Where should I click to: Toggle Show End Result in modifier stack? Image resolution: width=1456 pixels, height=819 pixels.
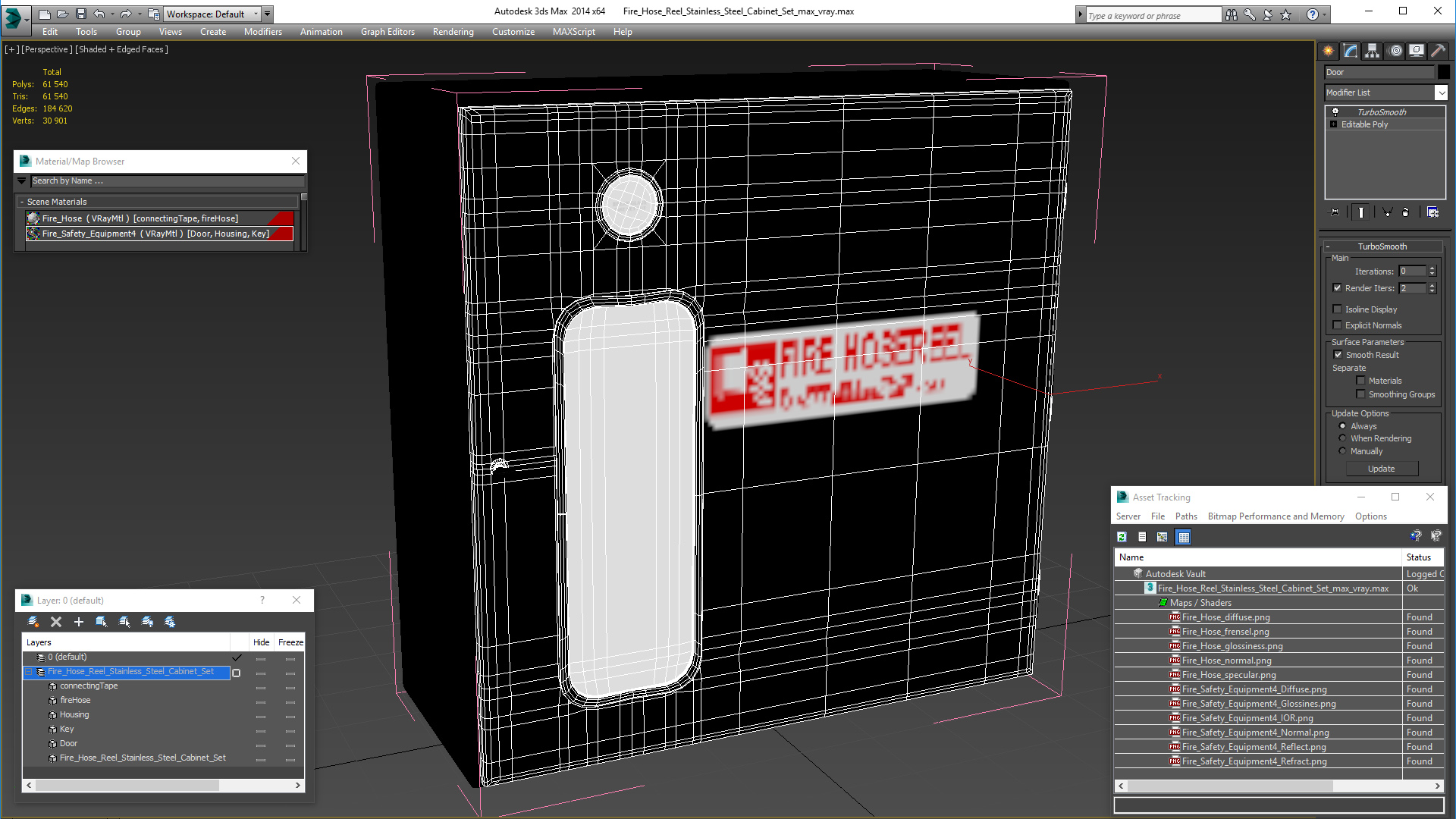pos(1361,212)
